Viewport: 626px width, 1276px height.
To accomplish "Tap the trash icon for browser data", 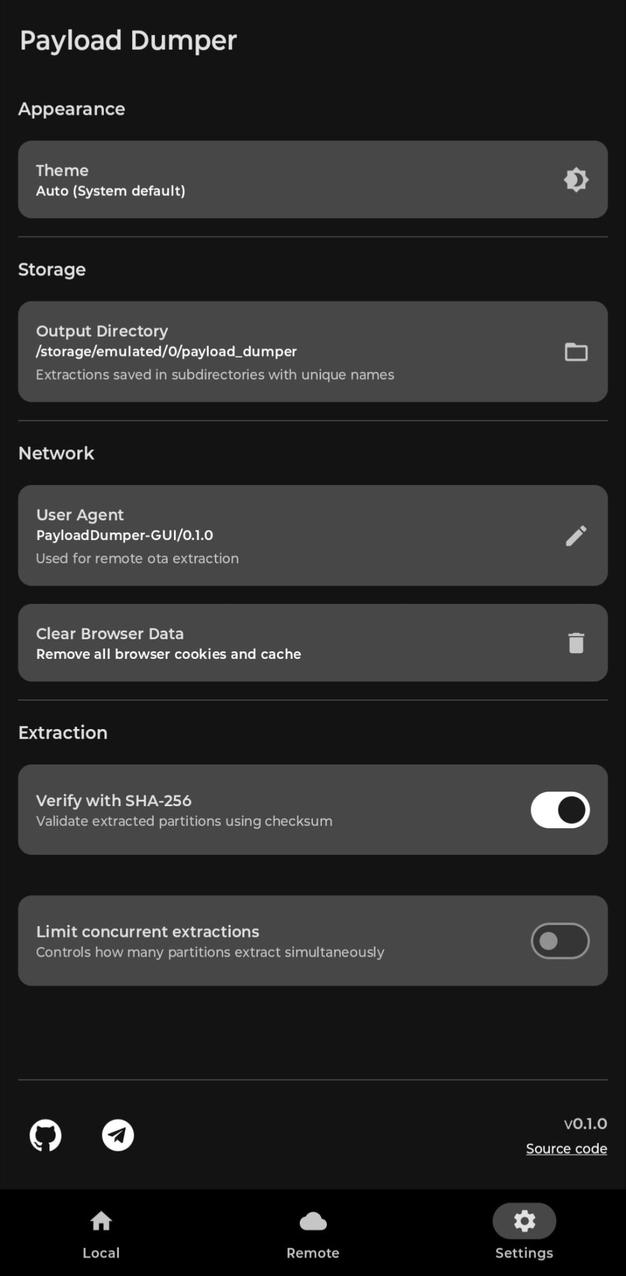I will 576,643.
